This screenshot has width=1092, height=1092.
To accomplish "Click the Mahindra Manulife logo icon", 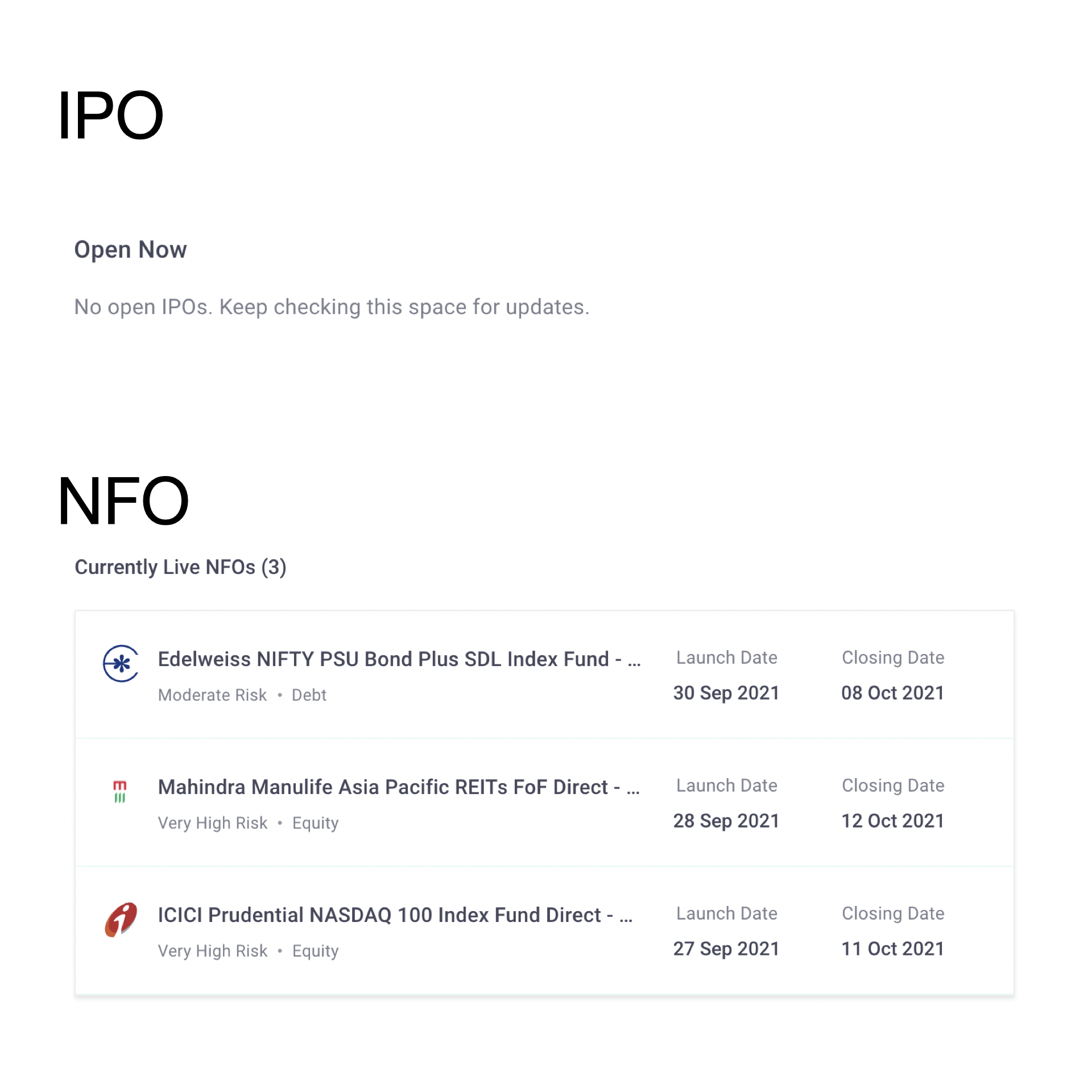I will coord(119,791).
